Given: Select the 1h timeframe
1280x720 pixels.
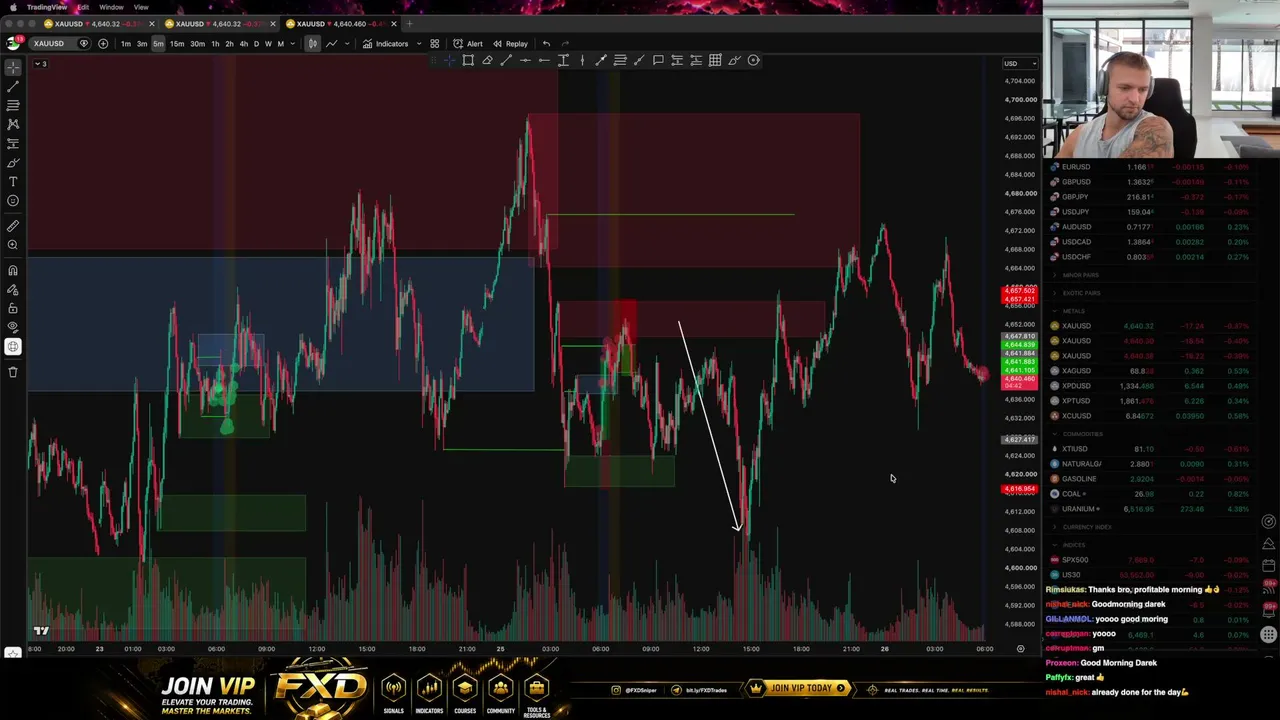Looking at the screenshot, I should click(215, 44).
